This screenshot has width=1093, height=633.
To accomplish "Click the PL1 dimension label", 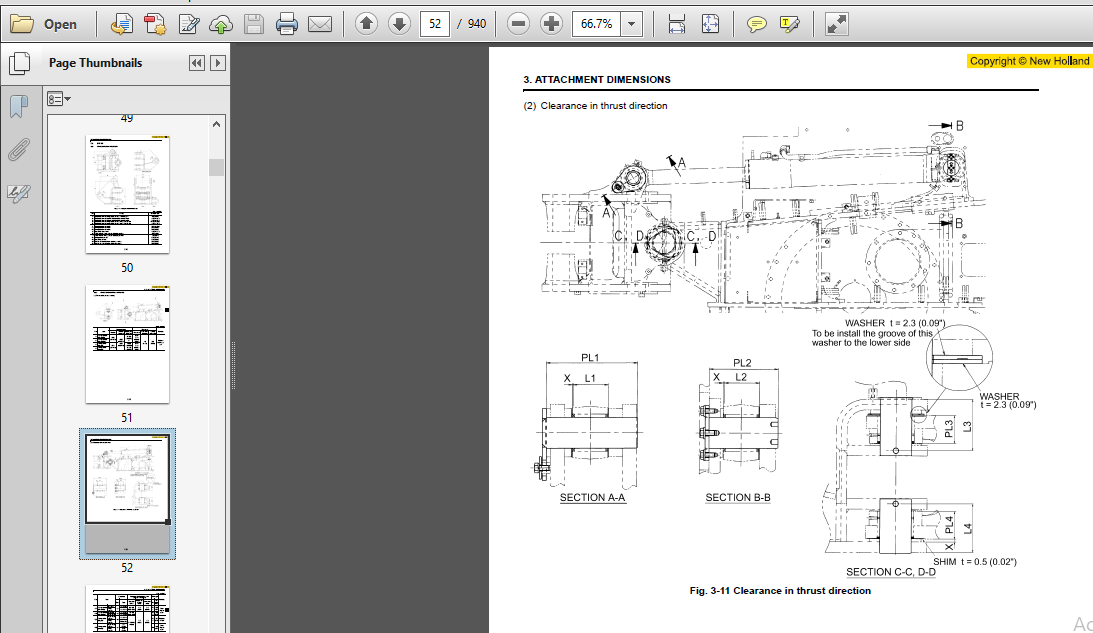I will (590, 358).
